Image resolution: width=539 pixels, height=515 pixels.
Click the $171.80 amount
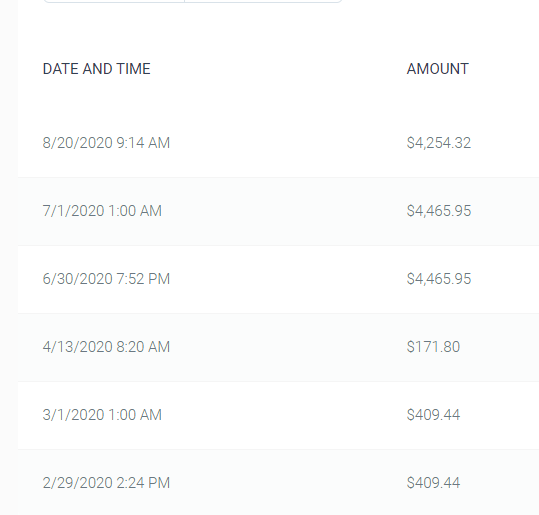pyautogui.click(x=433, y=347)
